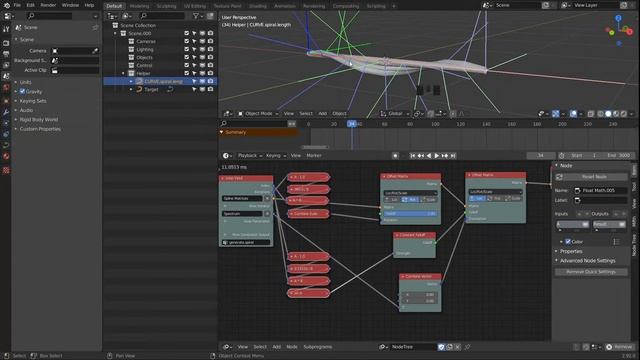The image size is (640, 360).
Task: Switch to the Modeling workspace tab
Action: (139, 6)
